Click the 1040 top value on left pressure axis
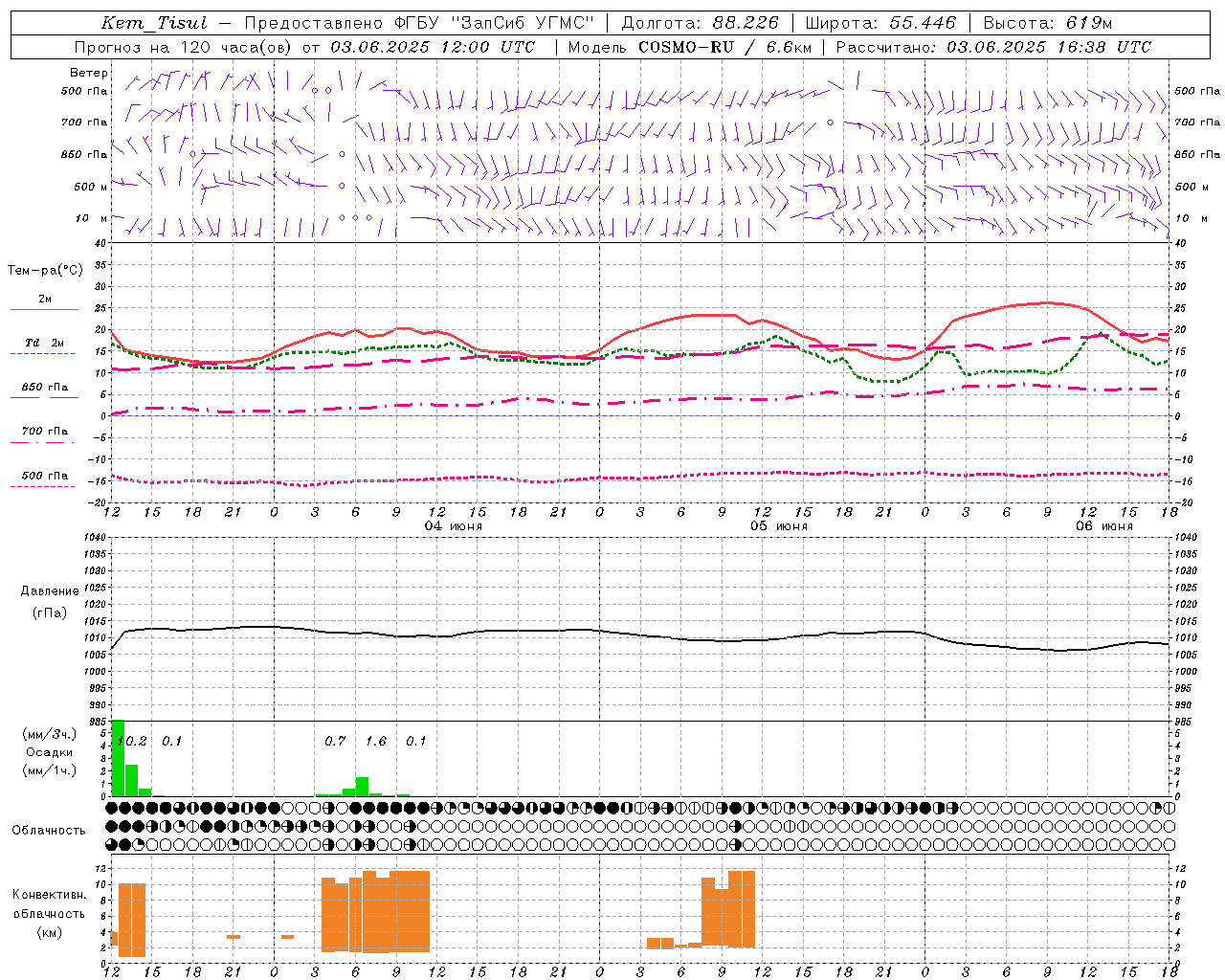The width and height of the screenshot is (1225, 980). click(x=93, y=538)
